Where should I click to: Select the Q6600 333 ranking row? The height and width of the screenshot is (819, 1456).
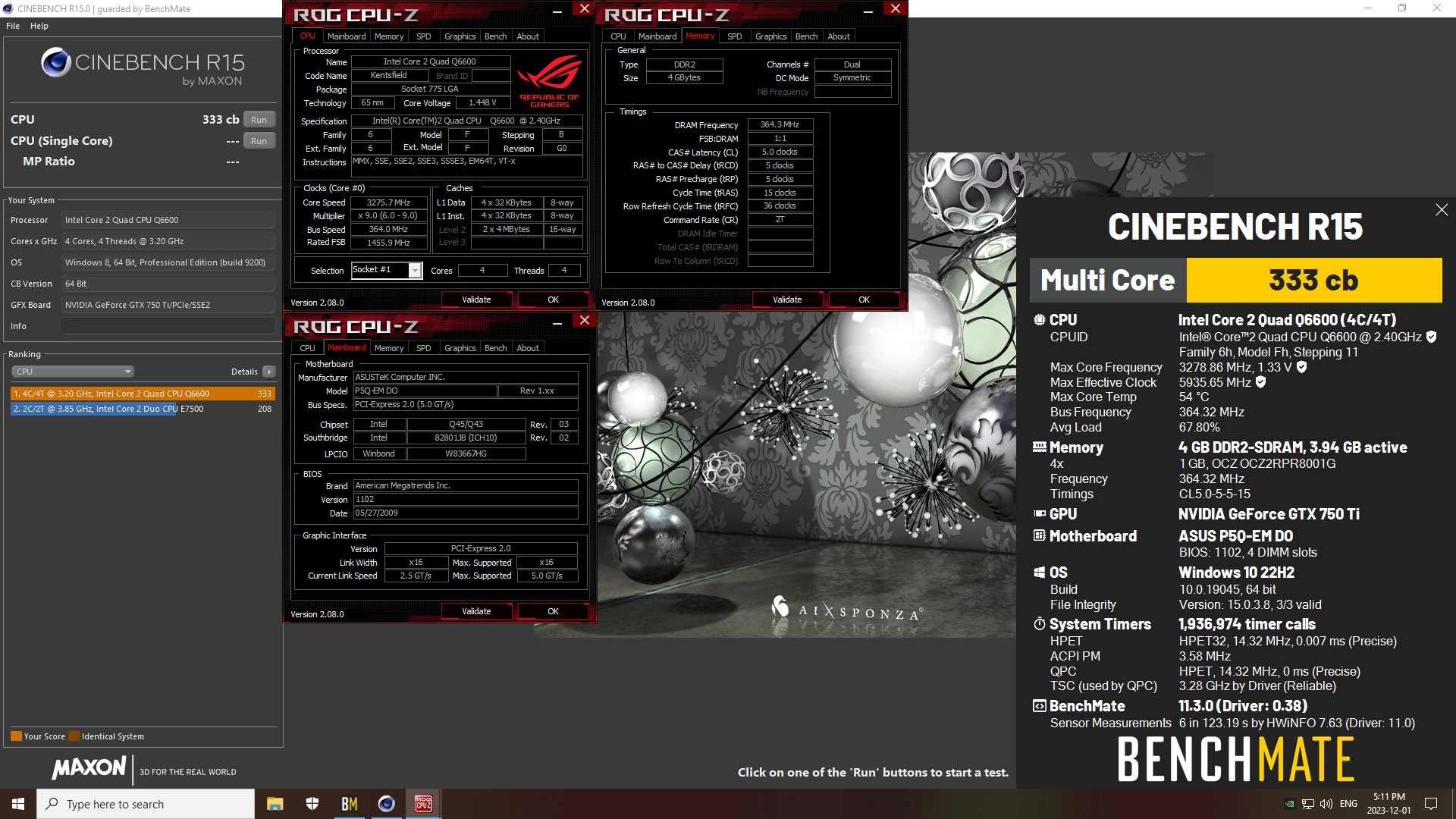[x=143, y=394]
